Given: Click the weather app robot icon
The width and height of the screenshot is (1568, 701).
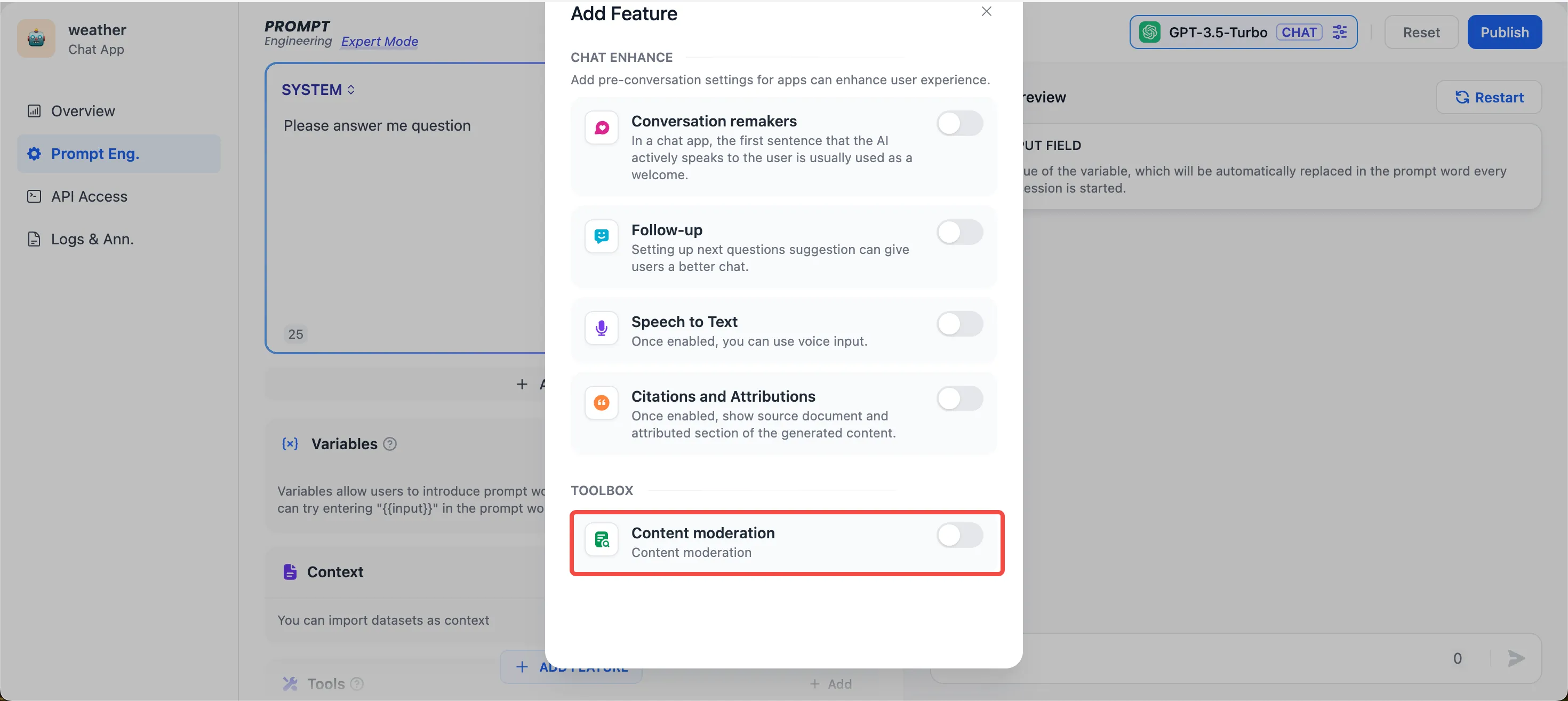Looking at the screenshot, I should (x=36, y=38).
